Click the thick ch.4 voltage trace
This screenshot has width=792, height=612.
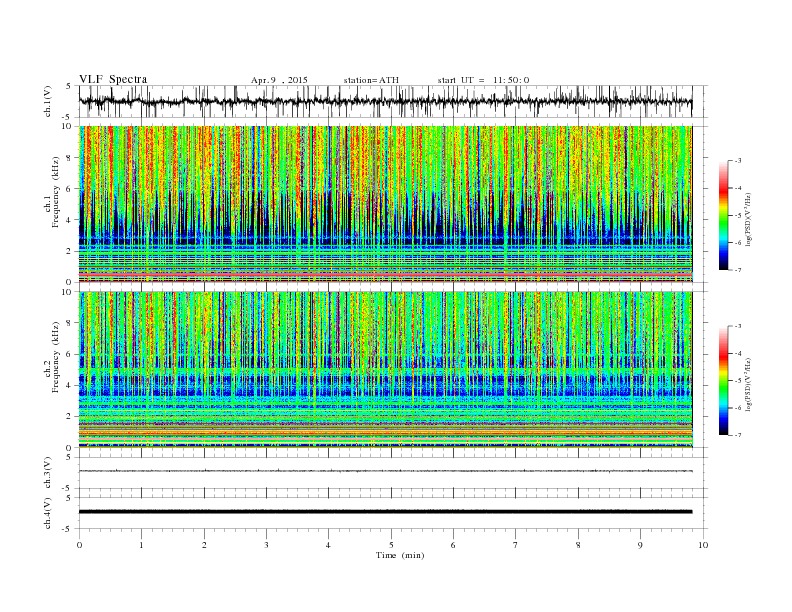pyautogui.click(x=385, y=512)
